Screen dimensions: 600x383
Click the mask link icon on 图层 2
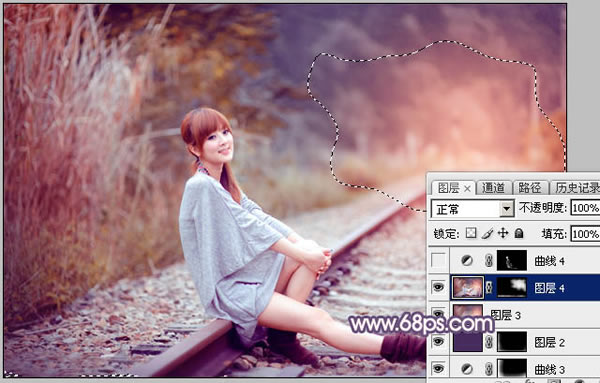coord(489,342)
